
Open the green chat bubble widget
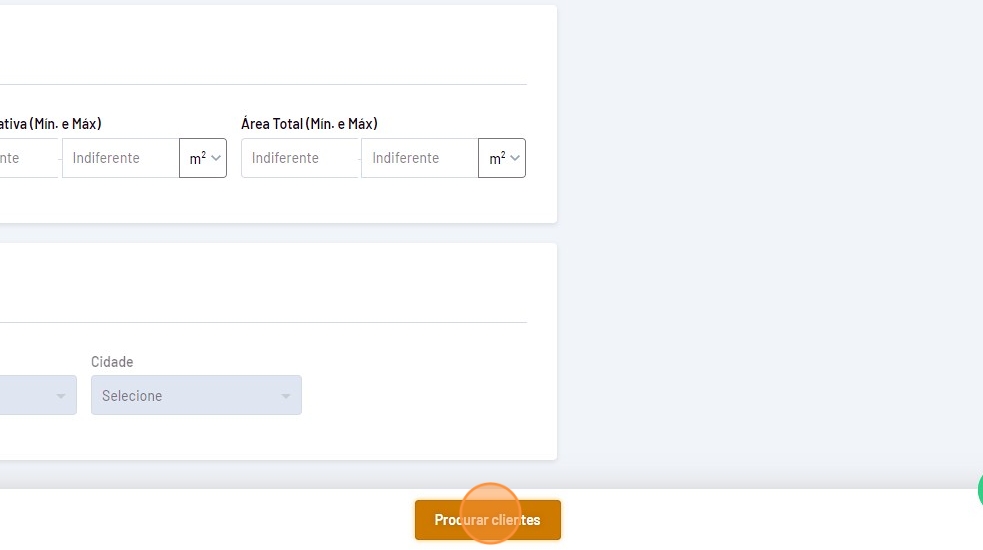pos(979,490)
